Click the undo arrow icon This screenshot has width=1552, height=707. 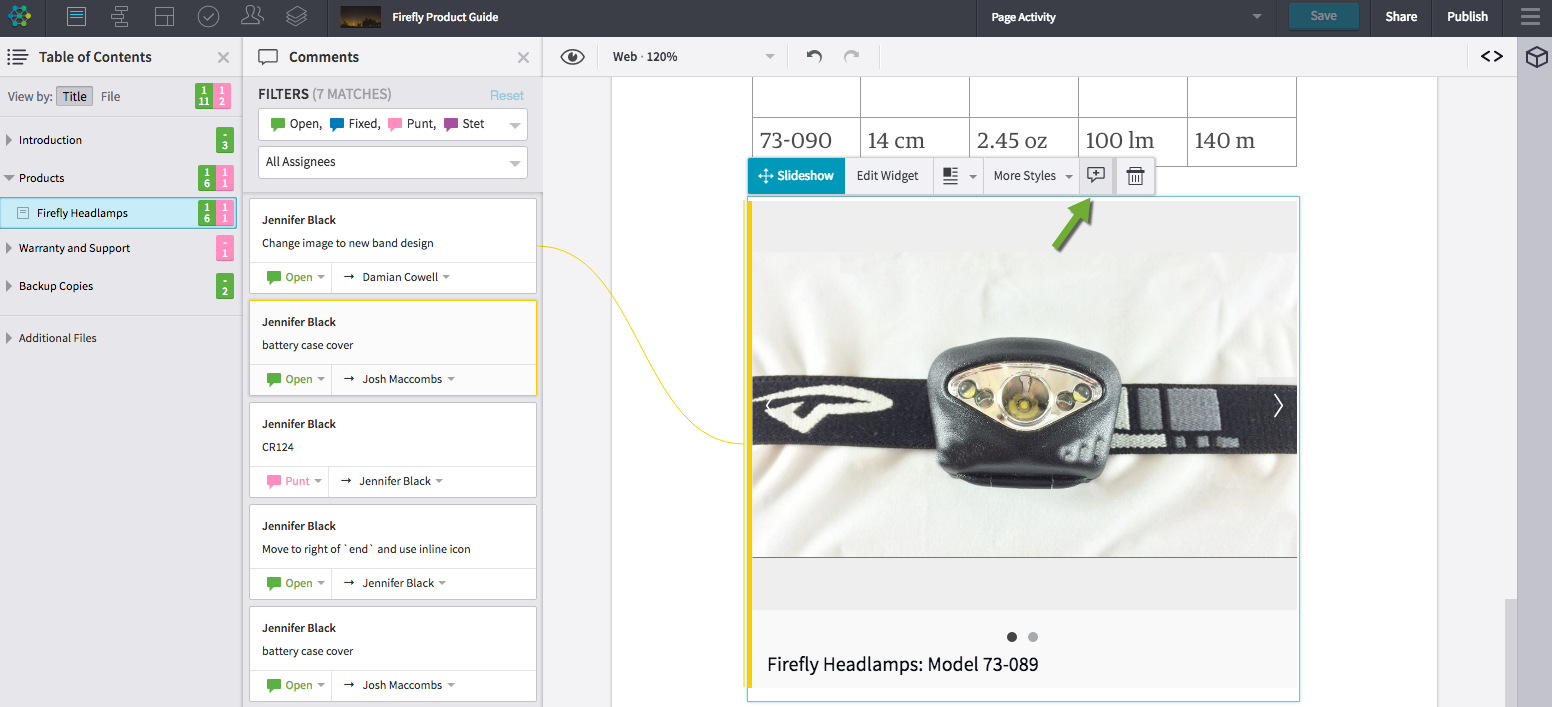[814, 57]
